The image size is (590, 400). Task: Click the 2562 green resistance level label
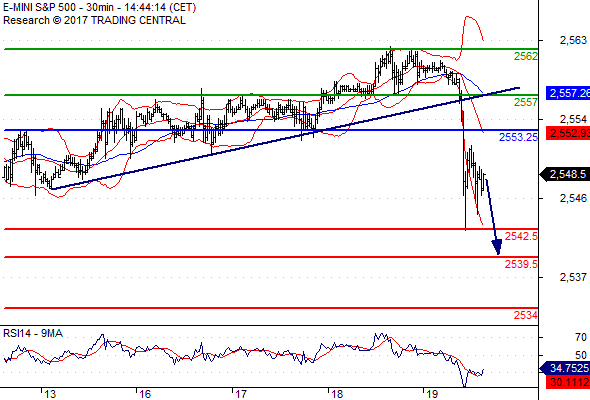tap(526, 56)
